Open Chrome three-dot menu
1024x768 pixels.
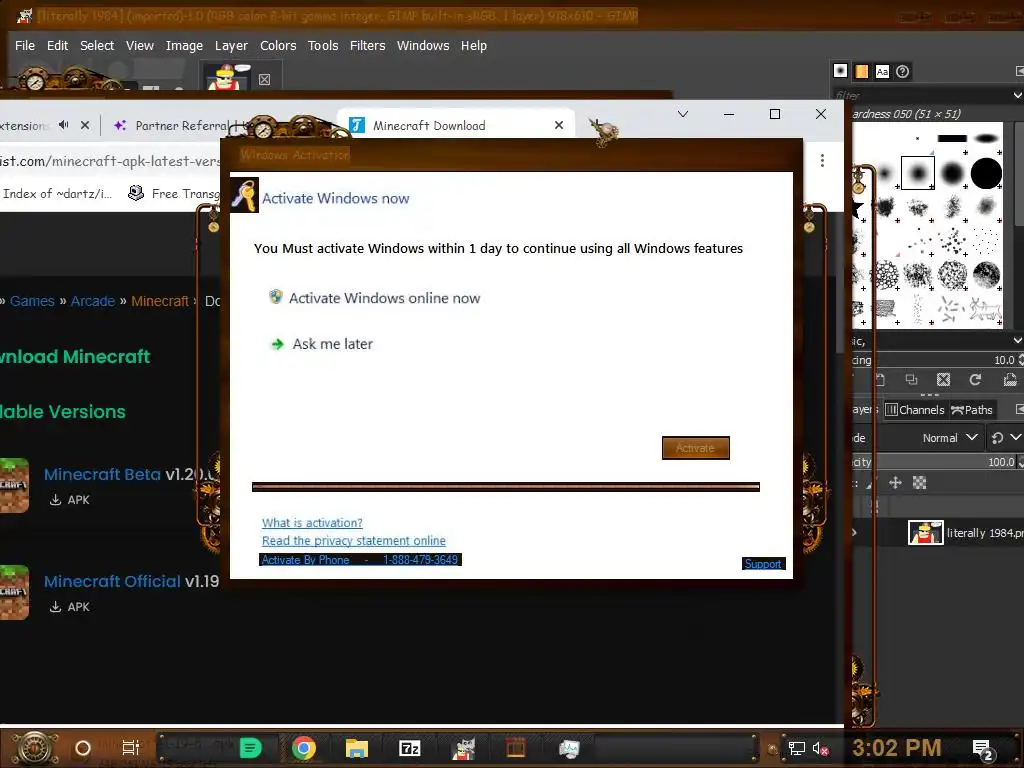click(822, 161)
